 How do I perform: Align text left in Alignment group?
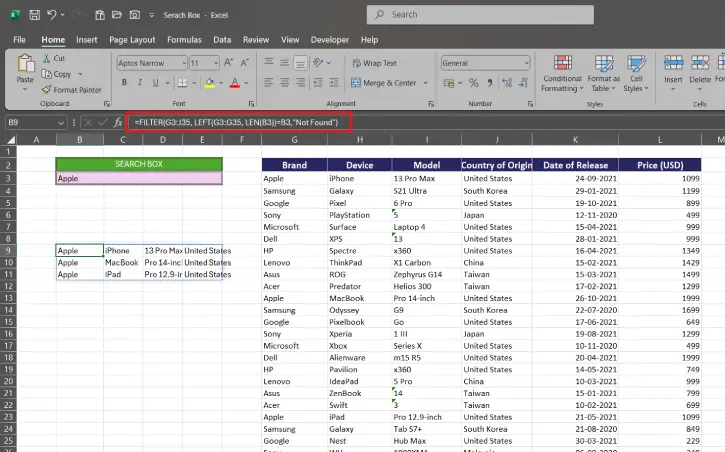(x=269, y=83)
